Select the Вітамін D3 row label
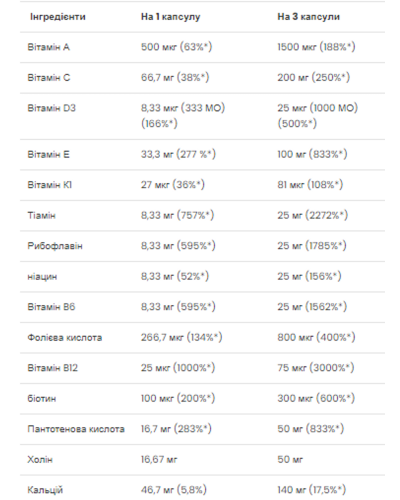400x500 pixels. coord(51,108)
